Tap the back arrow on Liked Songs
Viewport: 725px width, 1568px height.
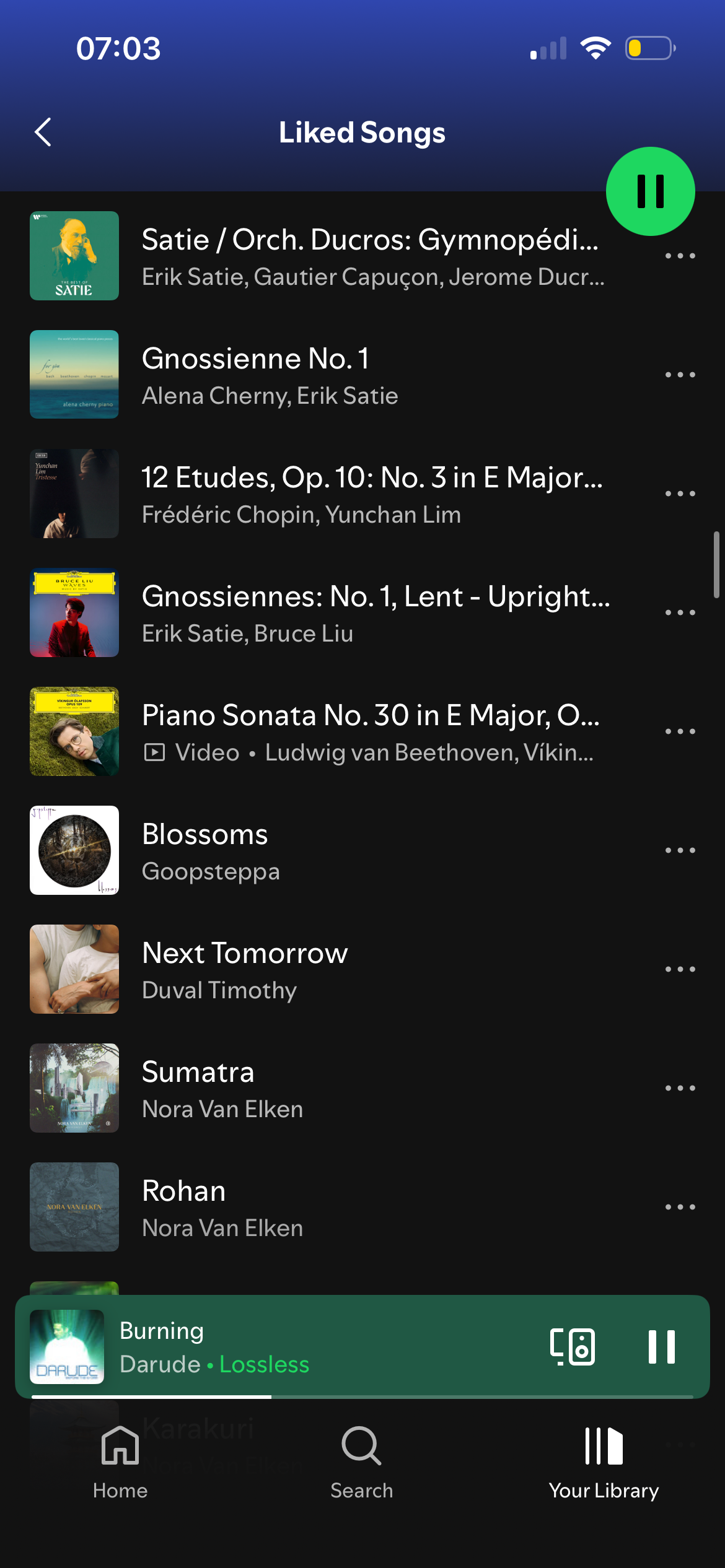coord(43,132)
